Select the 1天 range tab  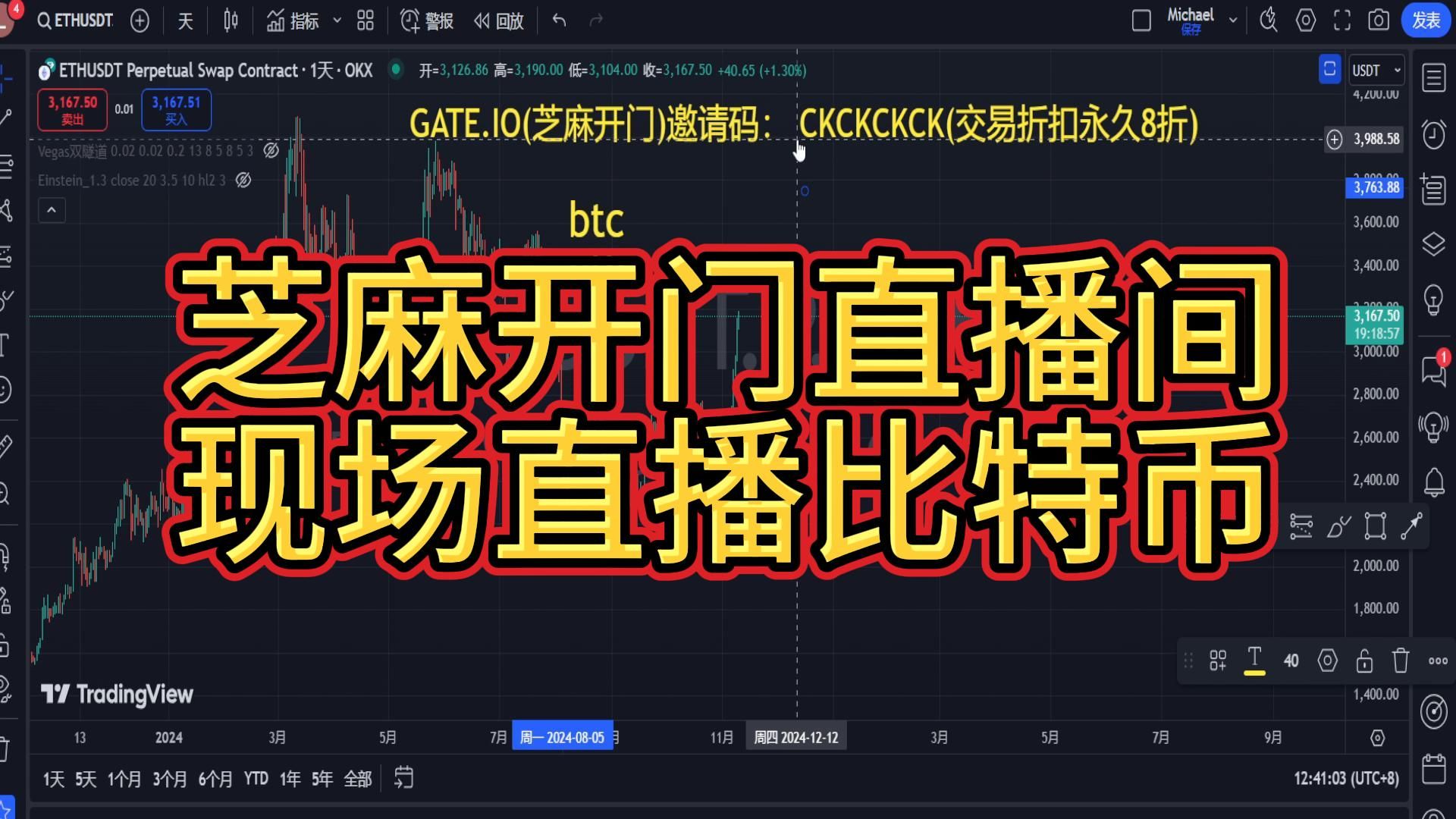point(53,779)
